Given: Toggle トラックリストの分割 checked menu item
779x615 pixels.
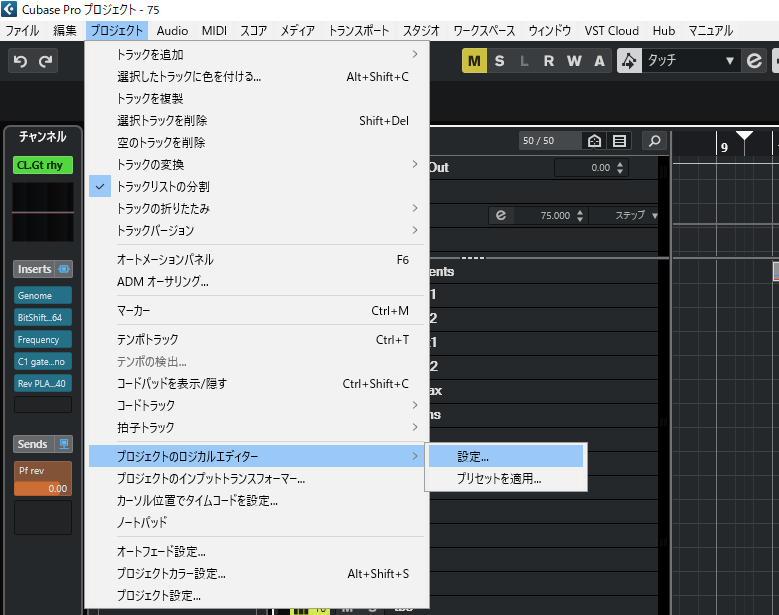Looking at the screenshot, I should tap(163, 186).
